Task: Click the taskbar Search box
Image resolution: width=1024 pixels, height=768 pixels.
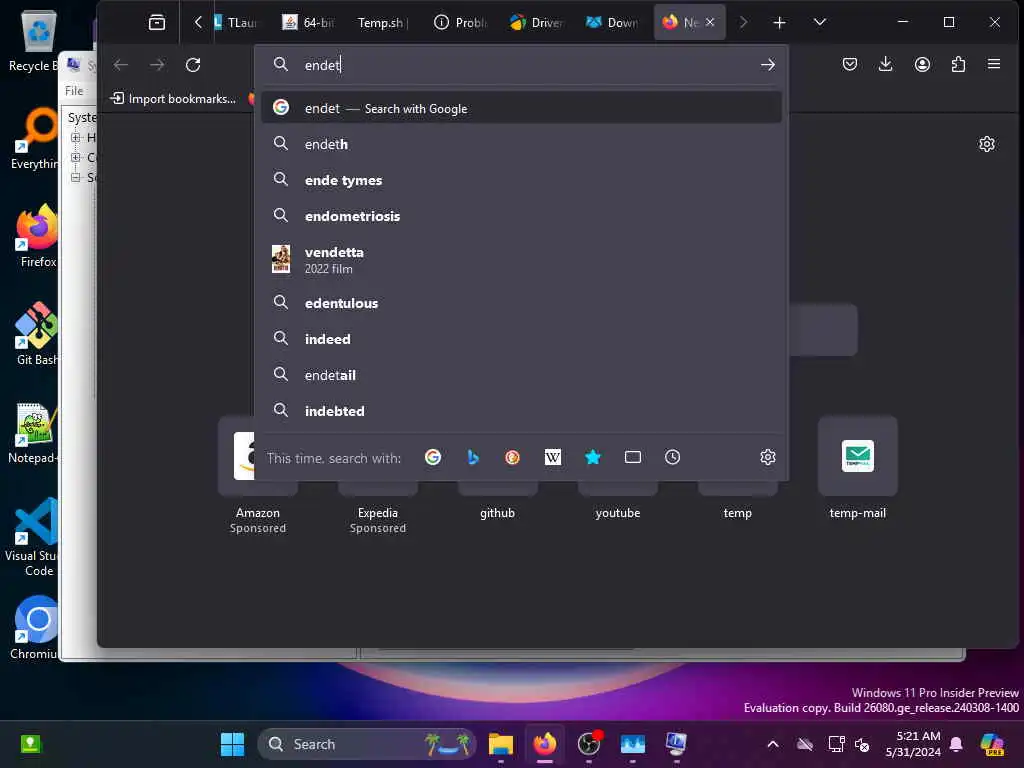Action: point(367,744)
